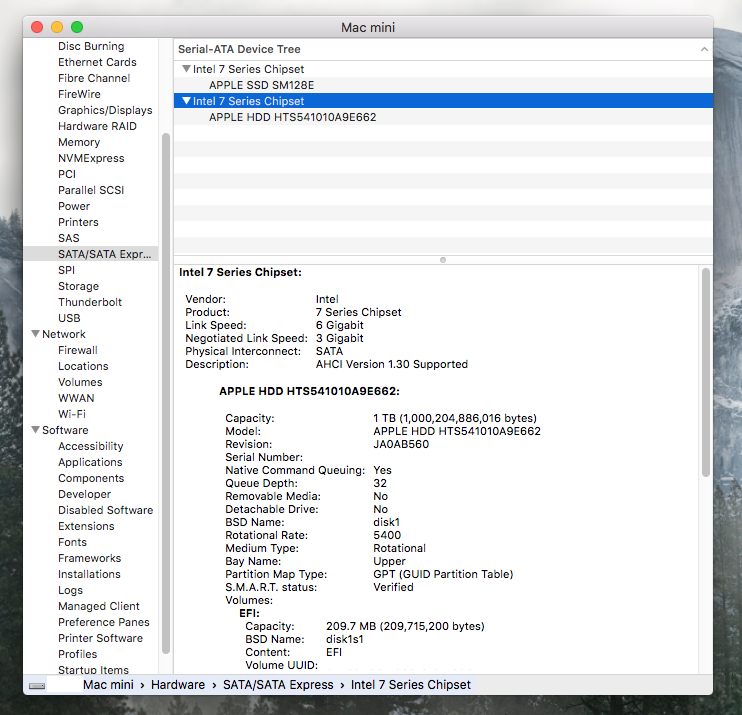Image resolution: width=742 pixels, height=715 pixels.
Task: Select NVMExpress in sidebar
Action: (x=91, y=158)
